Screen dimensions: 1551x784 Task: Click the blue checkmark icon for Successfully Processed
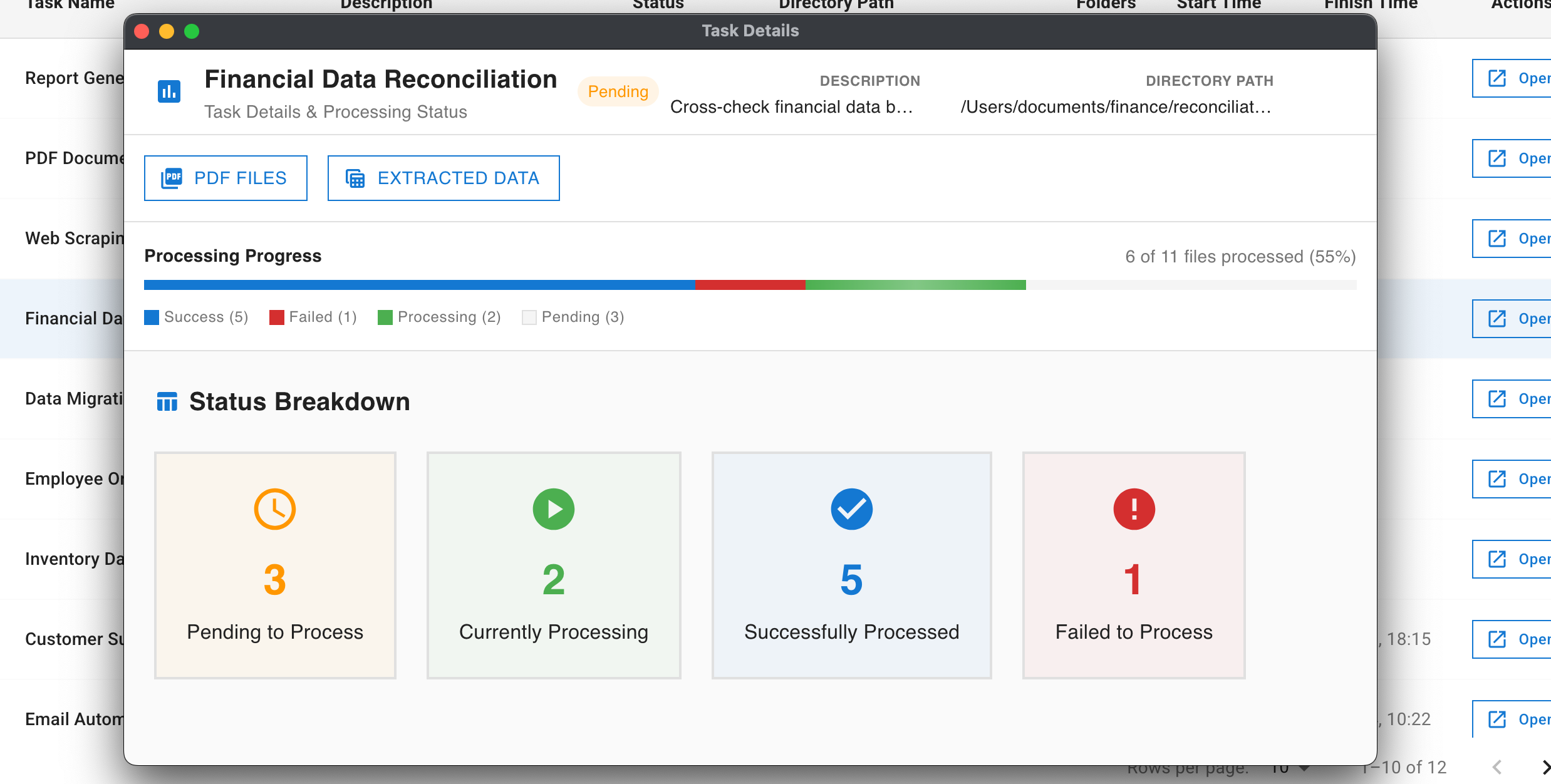(x=852, y=509)
